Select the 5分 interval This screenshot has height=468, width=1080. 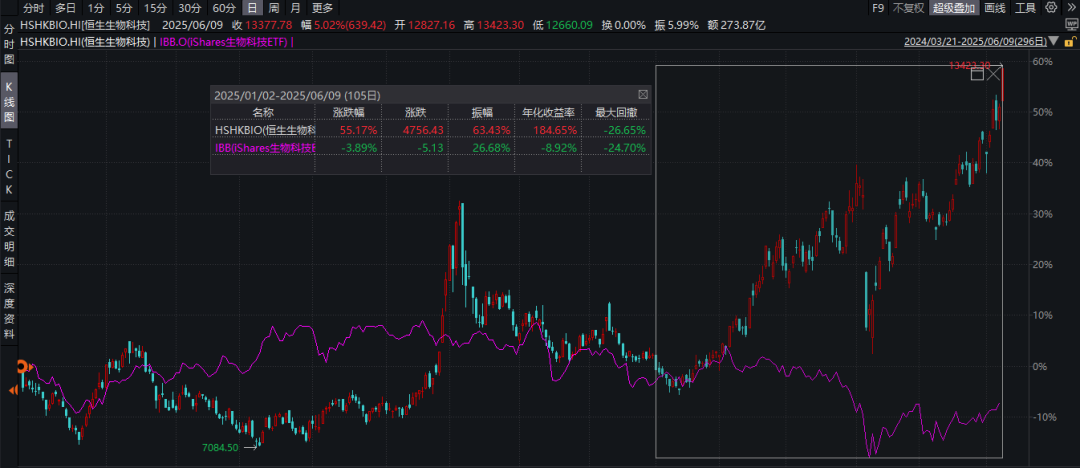click(123, 8)
